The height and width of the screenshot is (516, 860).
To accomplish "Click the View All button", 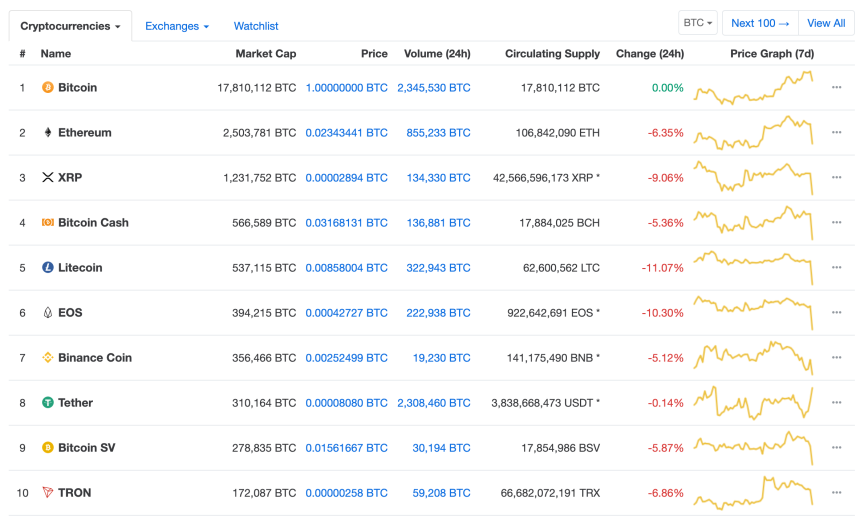I will (826, 23).
